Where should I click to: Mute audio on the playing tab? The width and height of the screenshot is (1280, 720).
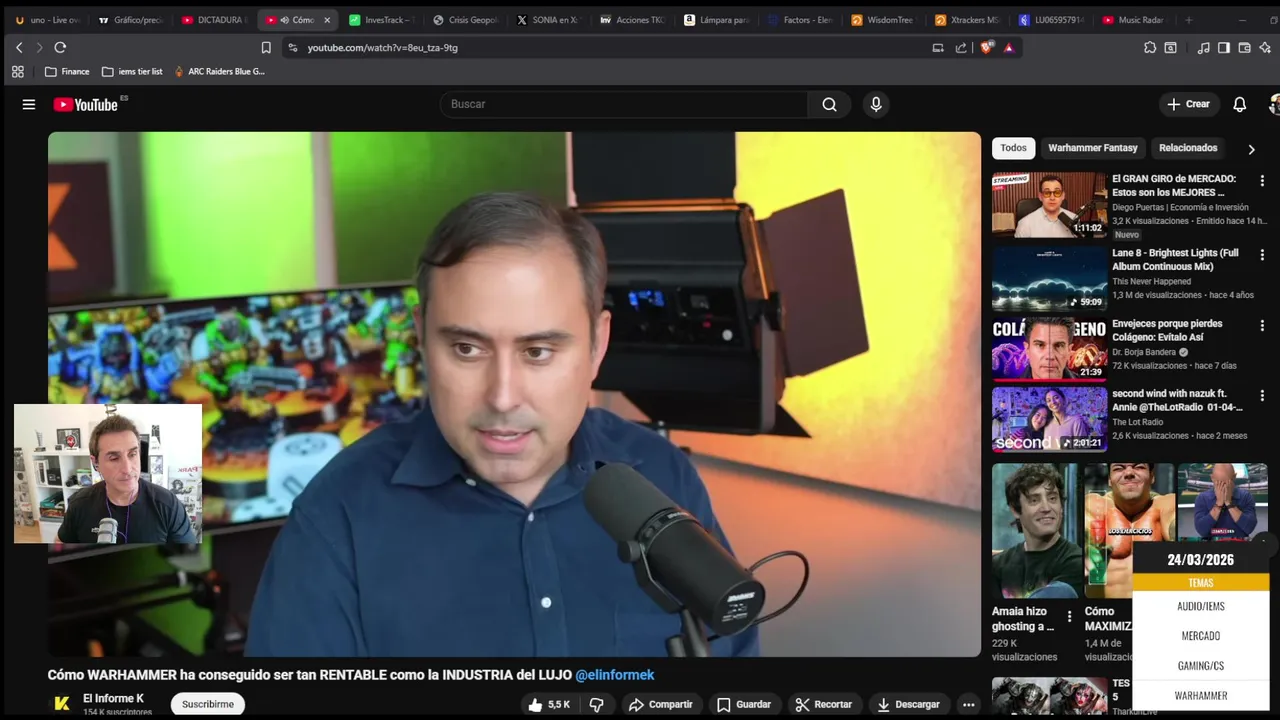[x=284, y=20]
